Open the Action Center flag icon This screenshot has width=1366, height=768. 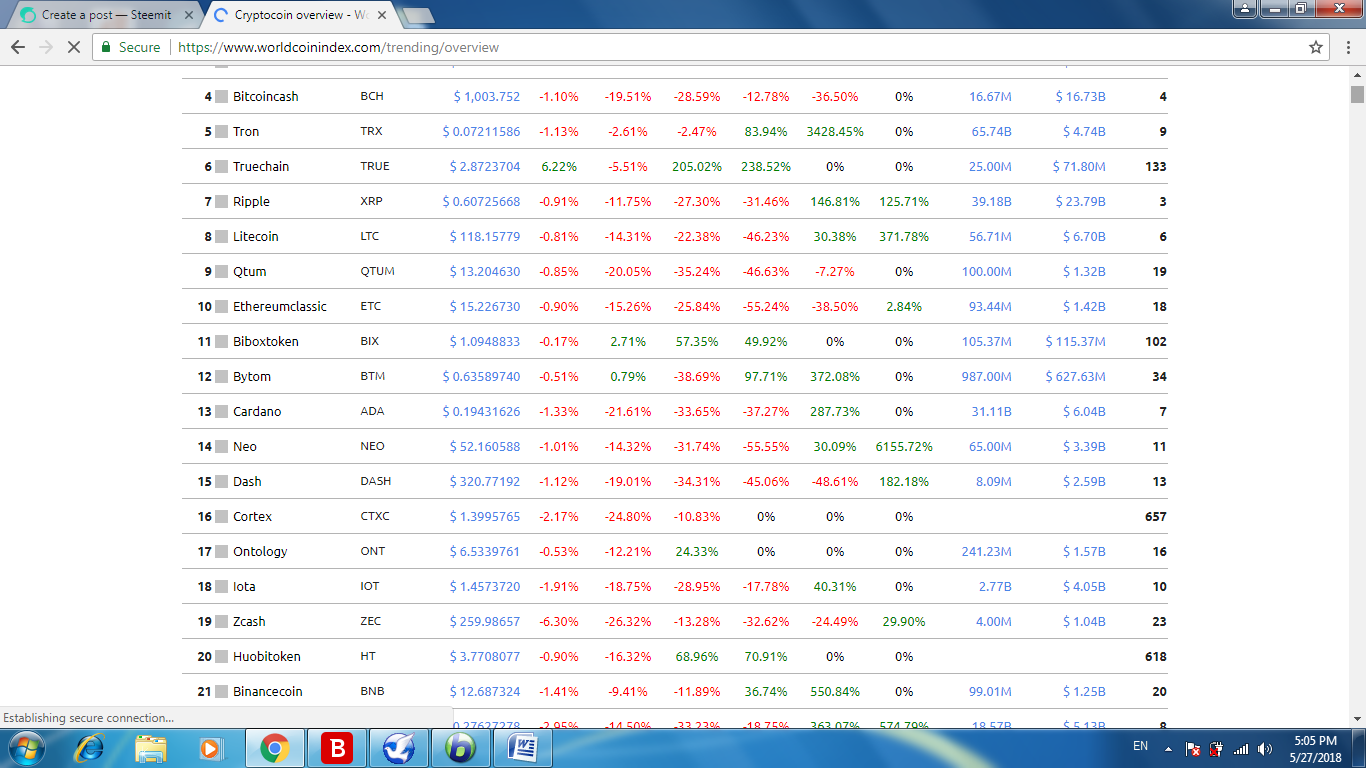pos(1193,748)
